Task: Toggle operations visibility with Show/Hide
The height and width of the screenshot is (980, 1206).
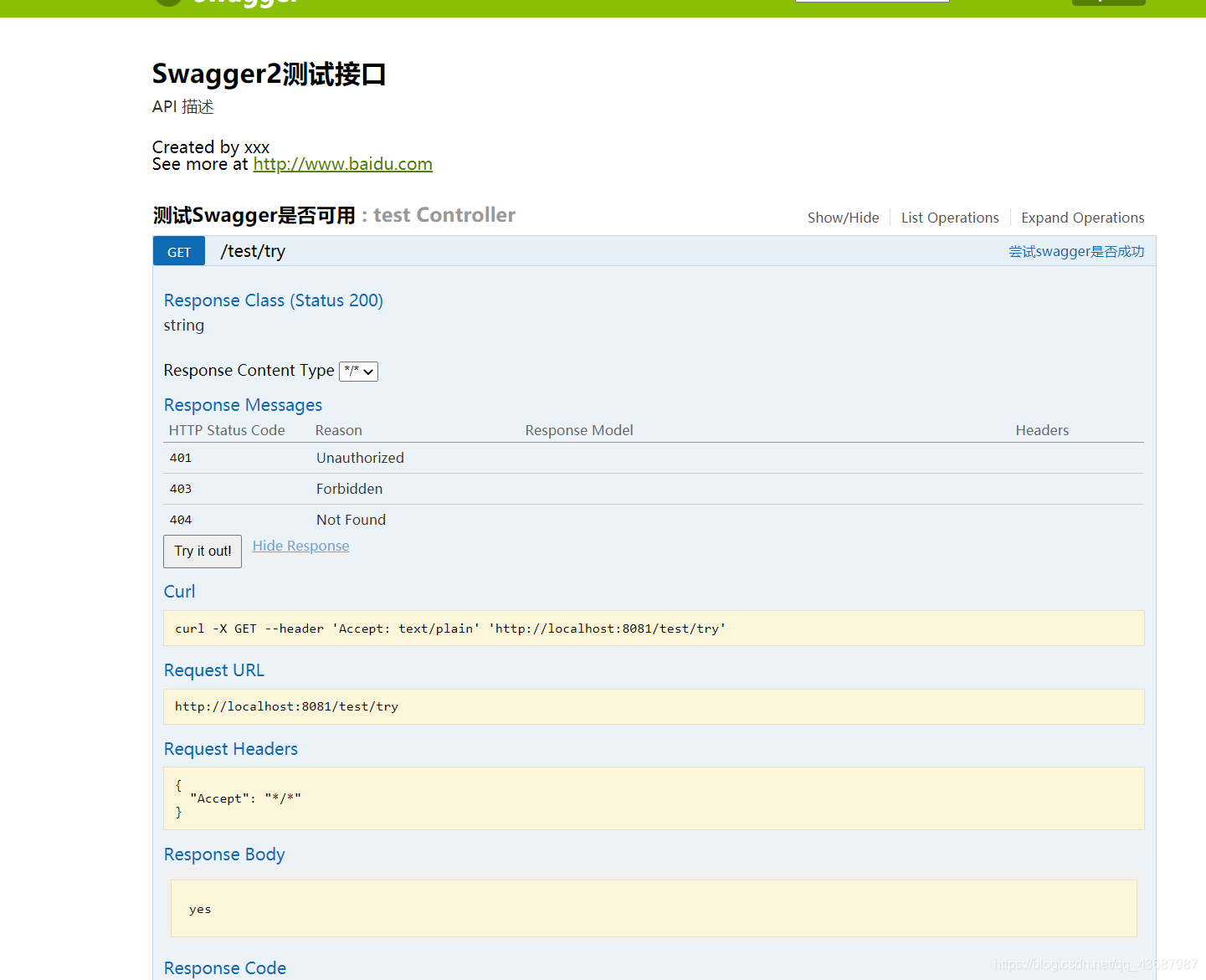Action: [x=843, y=217]
